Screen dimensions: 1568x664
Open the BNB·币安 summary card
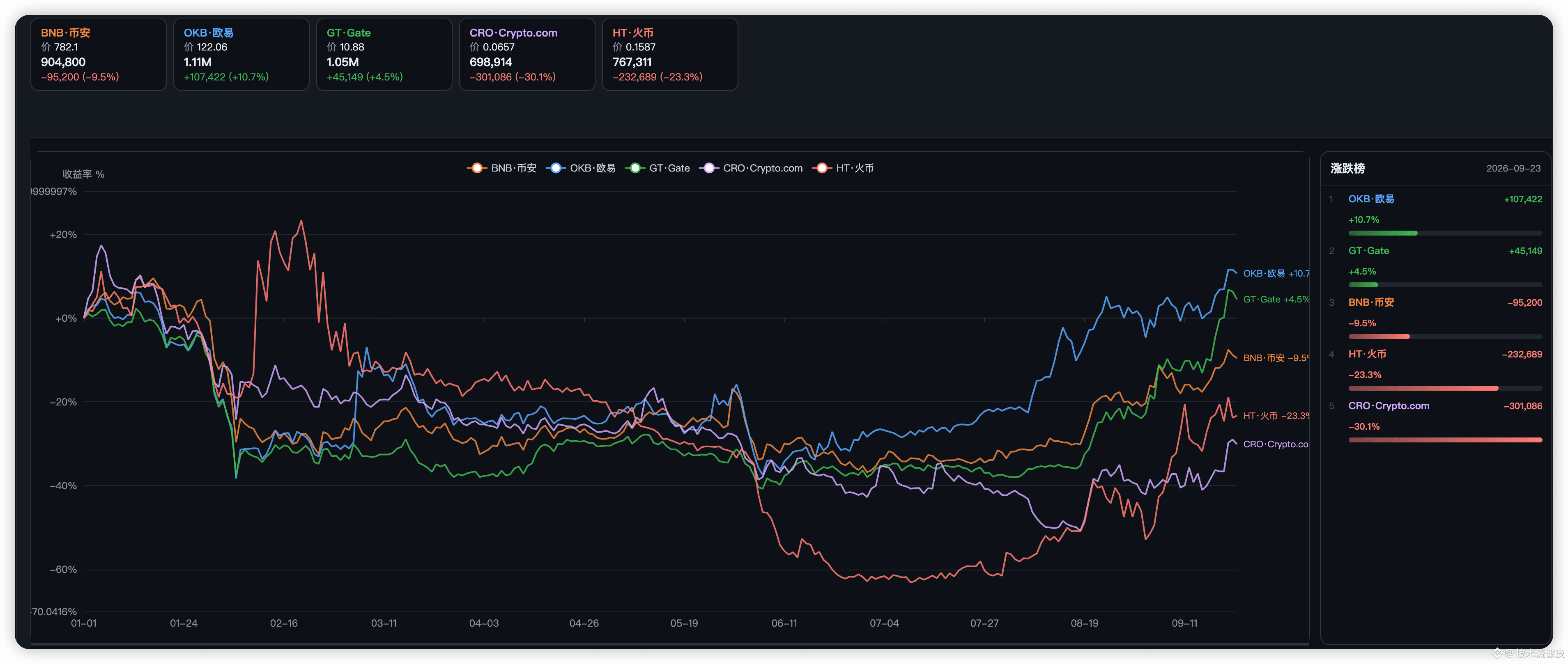click(99, 55)
